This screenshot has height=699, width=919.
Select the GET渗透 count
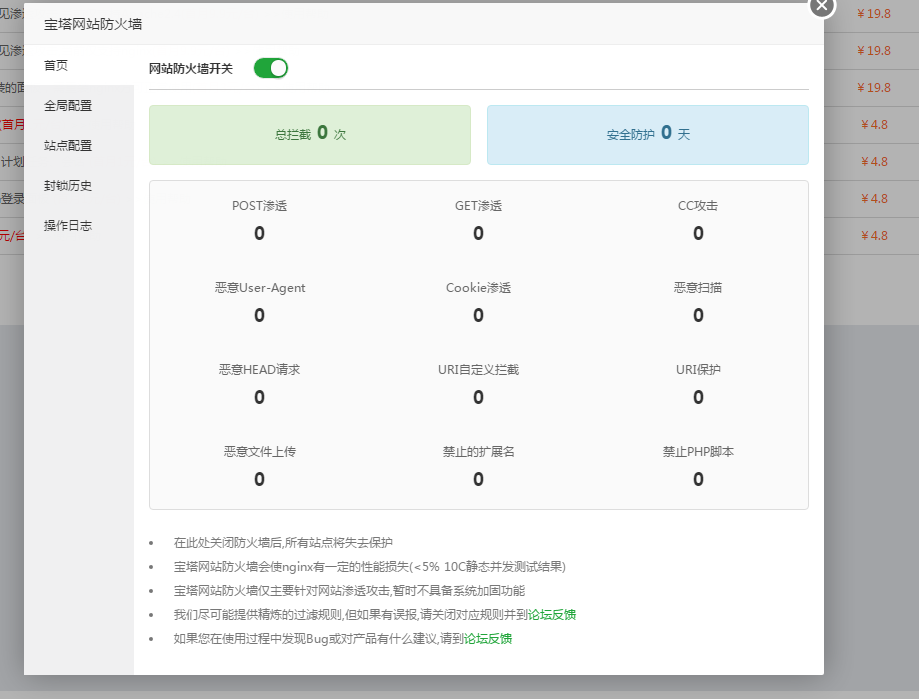pos(478,233)
